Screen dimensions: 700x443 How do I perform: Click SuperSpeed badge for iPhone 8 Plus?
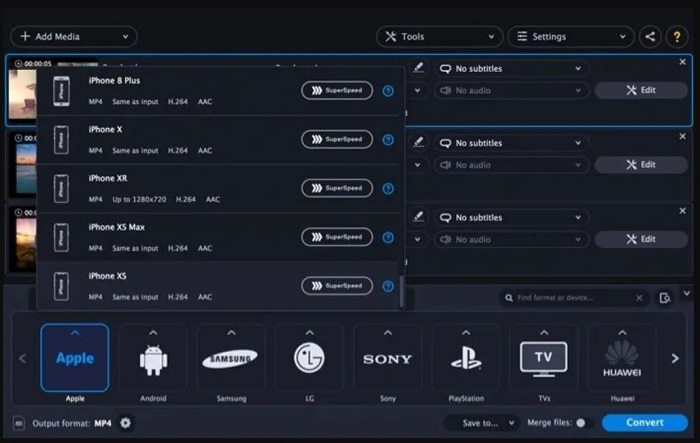tap(337, 91)
